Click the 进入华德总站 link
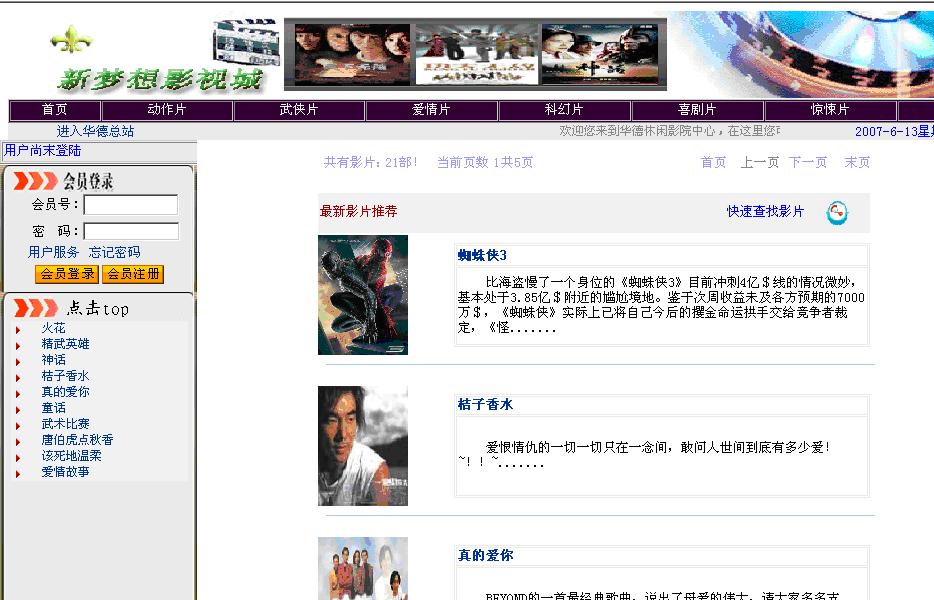The image size is (934, 600). pos(95,131)
